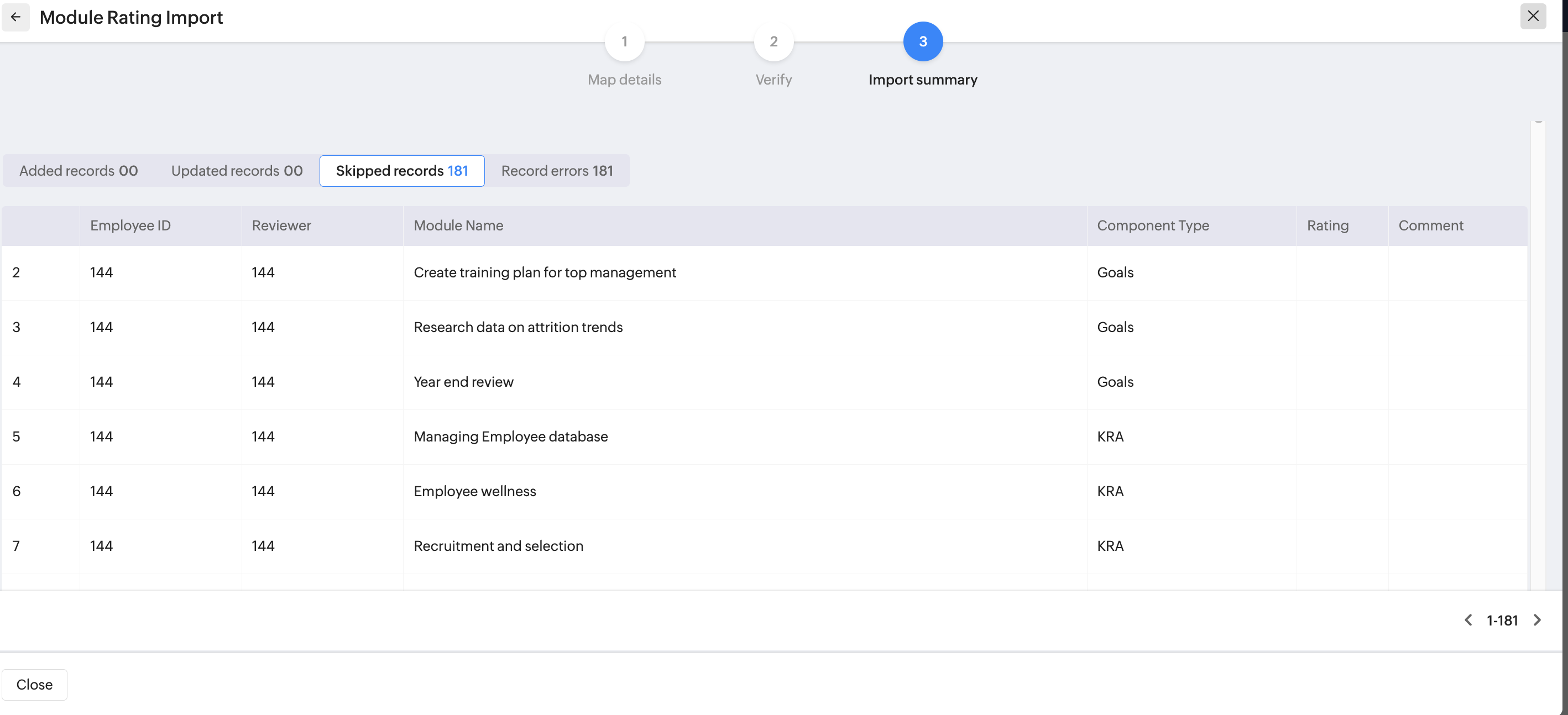The height and width of the screenshot is (715, 1568).
Task: Click the Rating column header
Action: pos(1327,226)
